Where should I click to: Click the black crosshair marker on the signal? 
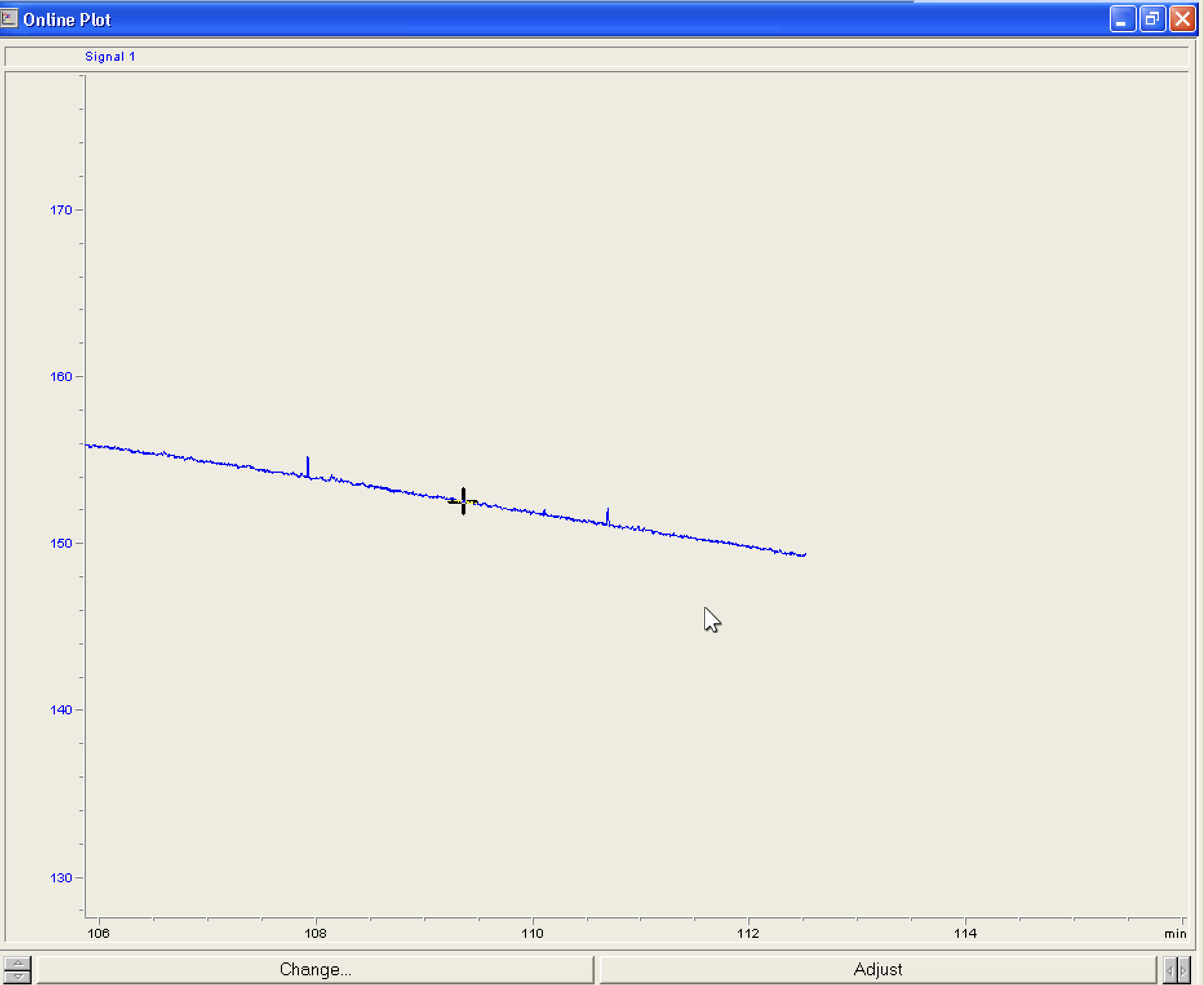tap(464, 501)
